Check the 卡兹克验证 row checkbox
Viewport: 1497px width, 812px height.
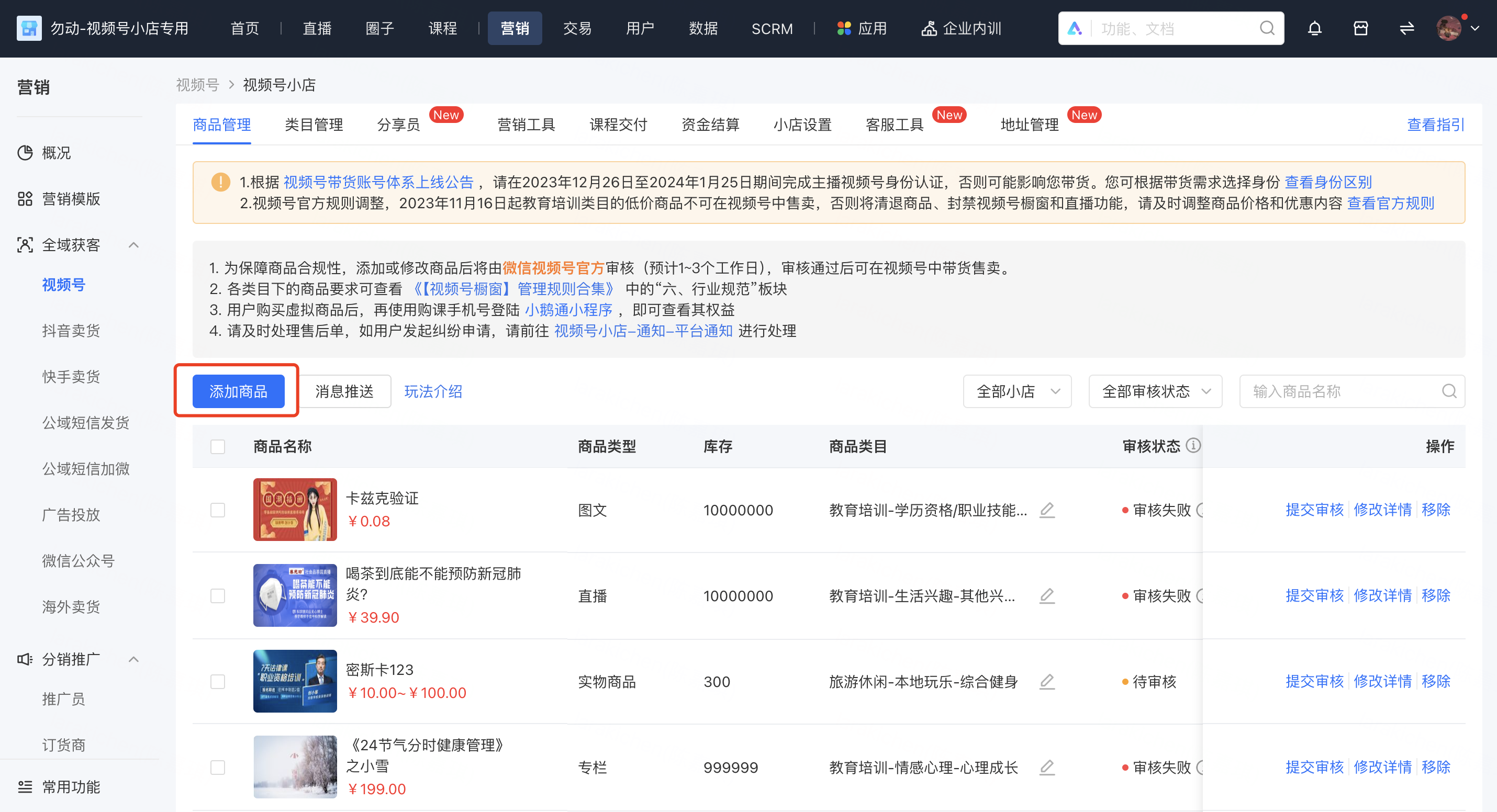(x=217, y=510)
